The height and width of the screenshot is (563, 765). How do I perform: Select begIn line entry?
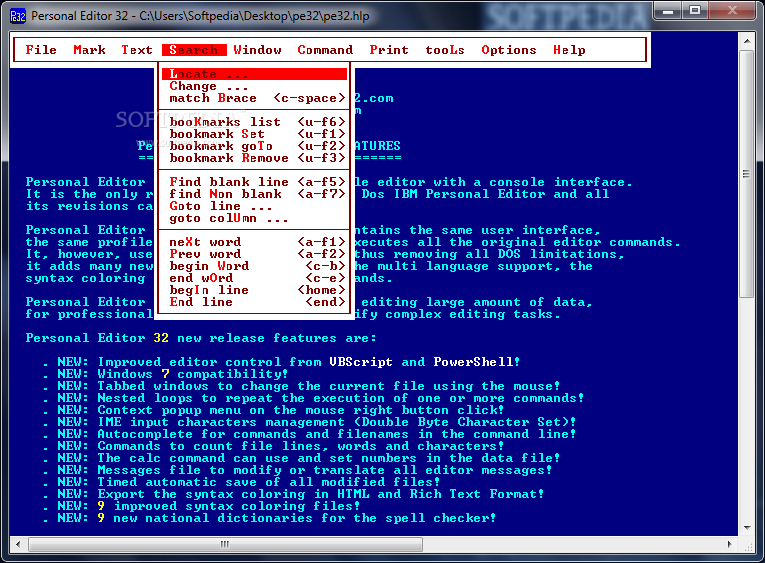pos(254,290)
